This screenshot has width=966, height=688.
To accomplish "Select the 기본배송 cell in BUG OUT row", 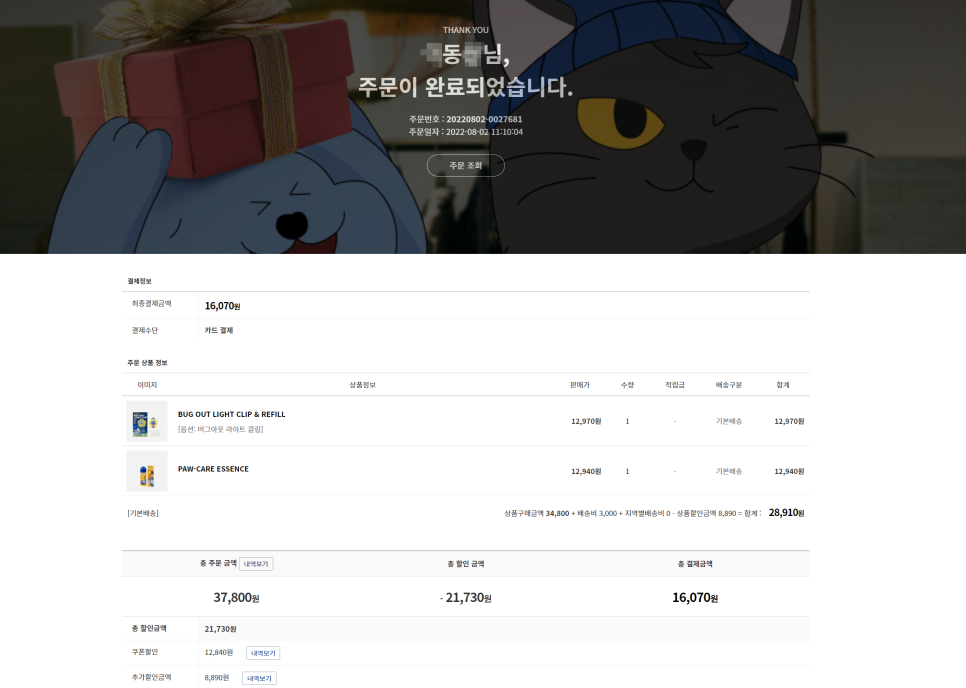I will click(x=729, y=421).
